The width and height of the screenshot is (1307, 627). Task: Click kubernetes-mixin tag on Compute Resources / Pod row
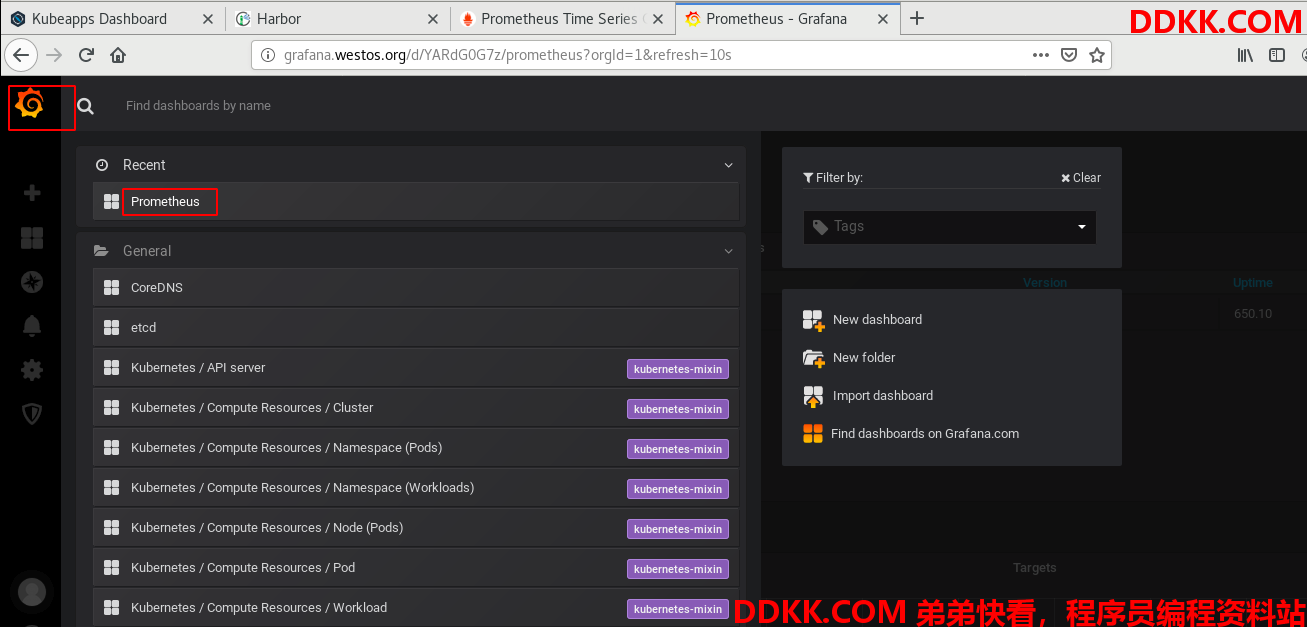(x=678, y=569)
